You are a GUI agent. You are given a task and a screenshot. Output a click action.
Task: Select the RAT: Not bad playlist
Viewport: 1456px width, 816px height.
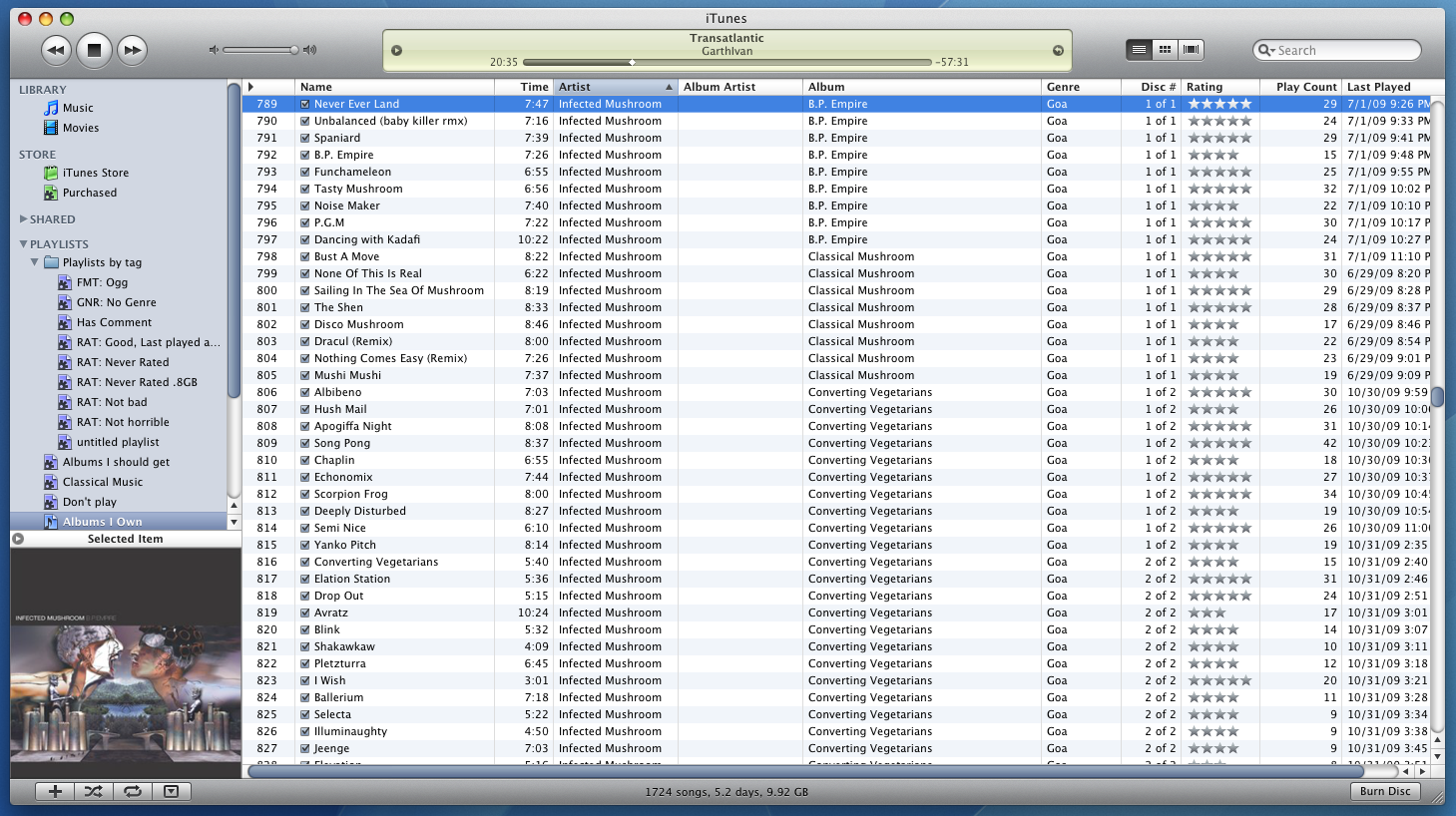102,402
